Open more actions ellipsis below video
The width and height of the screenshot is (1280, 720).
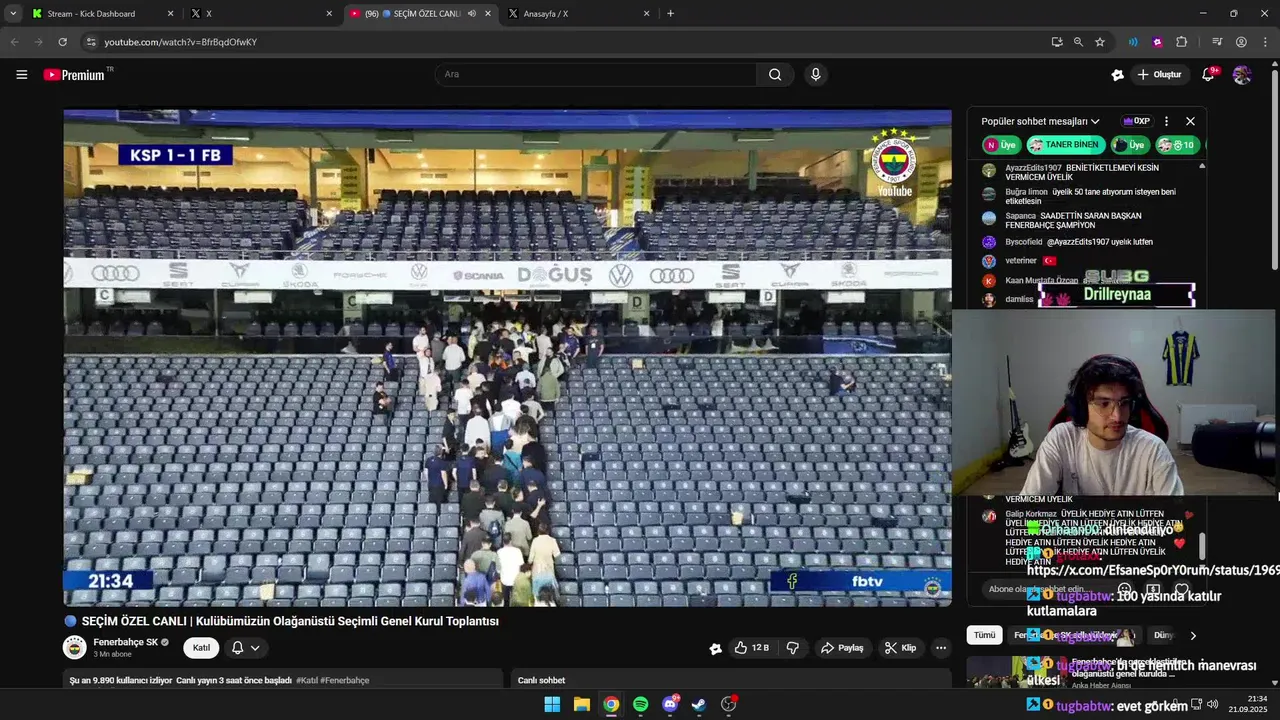(x=940, y=648)
